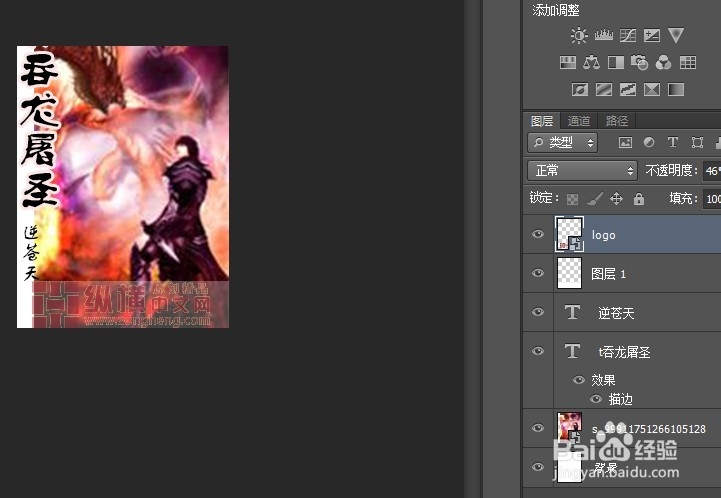Toggle visibility of 描边 stroke effect

click(x=596, y=399)
